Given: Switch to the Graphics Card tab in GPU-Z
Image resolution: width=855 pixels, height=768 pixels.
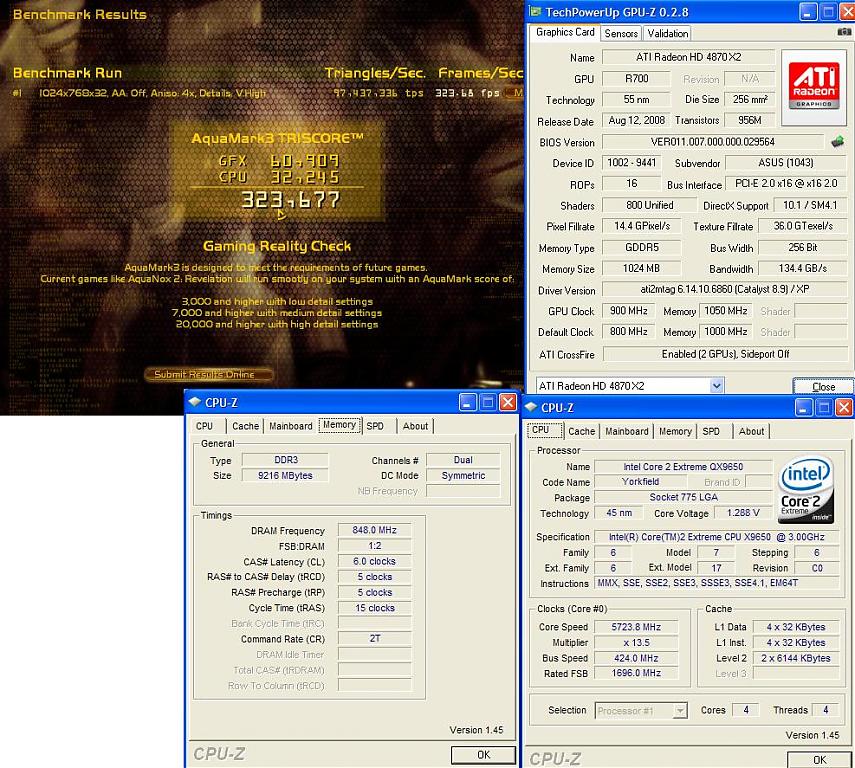Looking at the screenshot, I should click(x=565, y=32).
